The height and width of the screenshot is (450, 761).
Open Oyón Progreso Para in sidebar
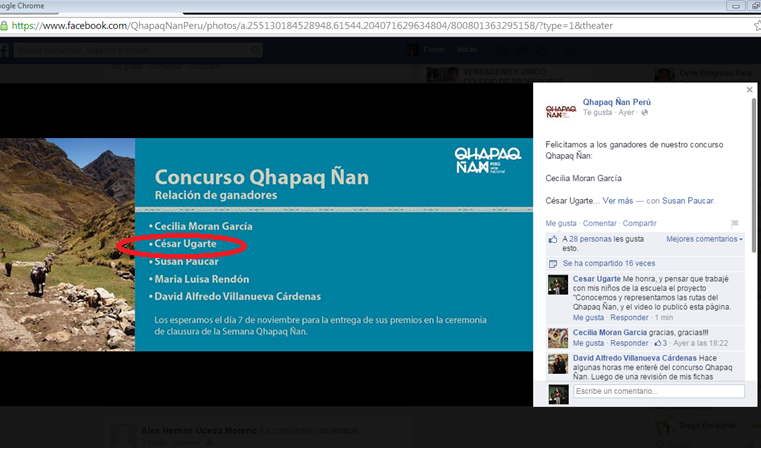(x=715, y=73)
